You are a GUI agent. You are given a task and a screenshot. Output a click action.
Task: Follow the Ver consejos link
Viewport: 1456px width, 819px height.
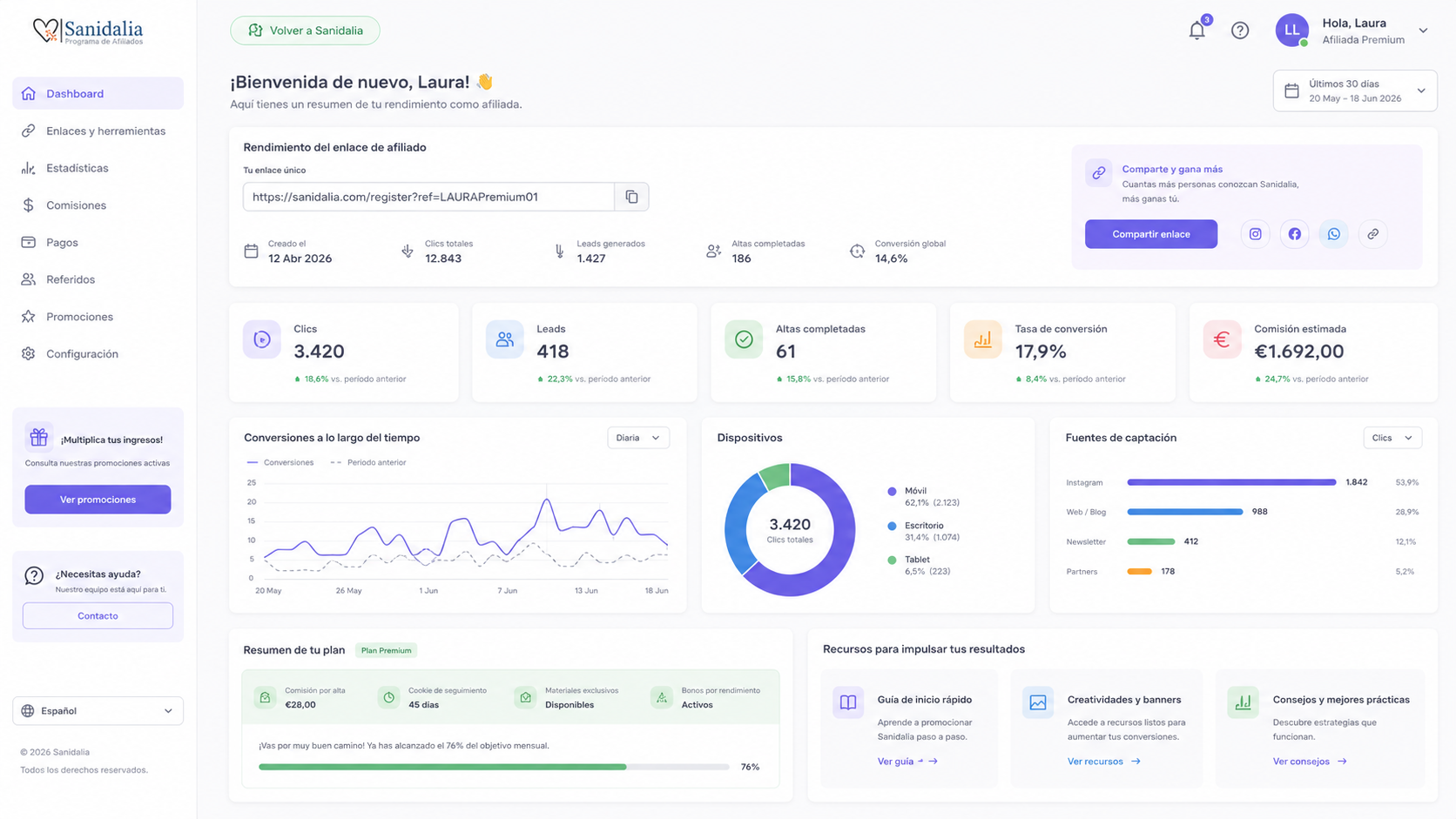tap(1310, 762)
